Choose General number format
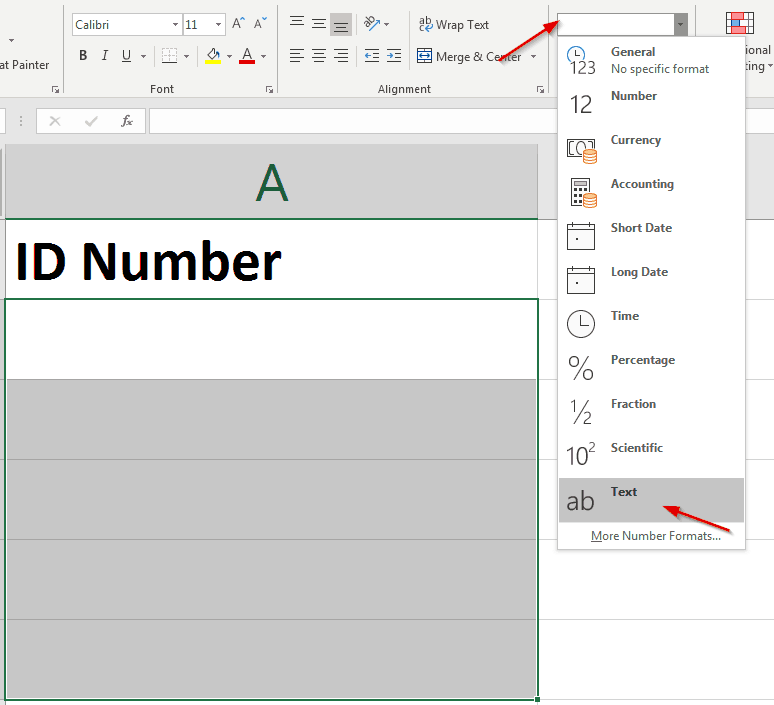The image size is (774, 705). tap(651, 60)
